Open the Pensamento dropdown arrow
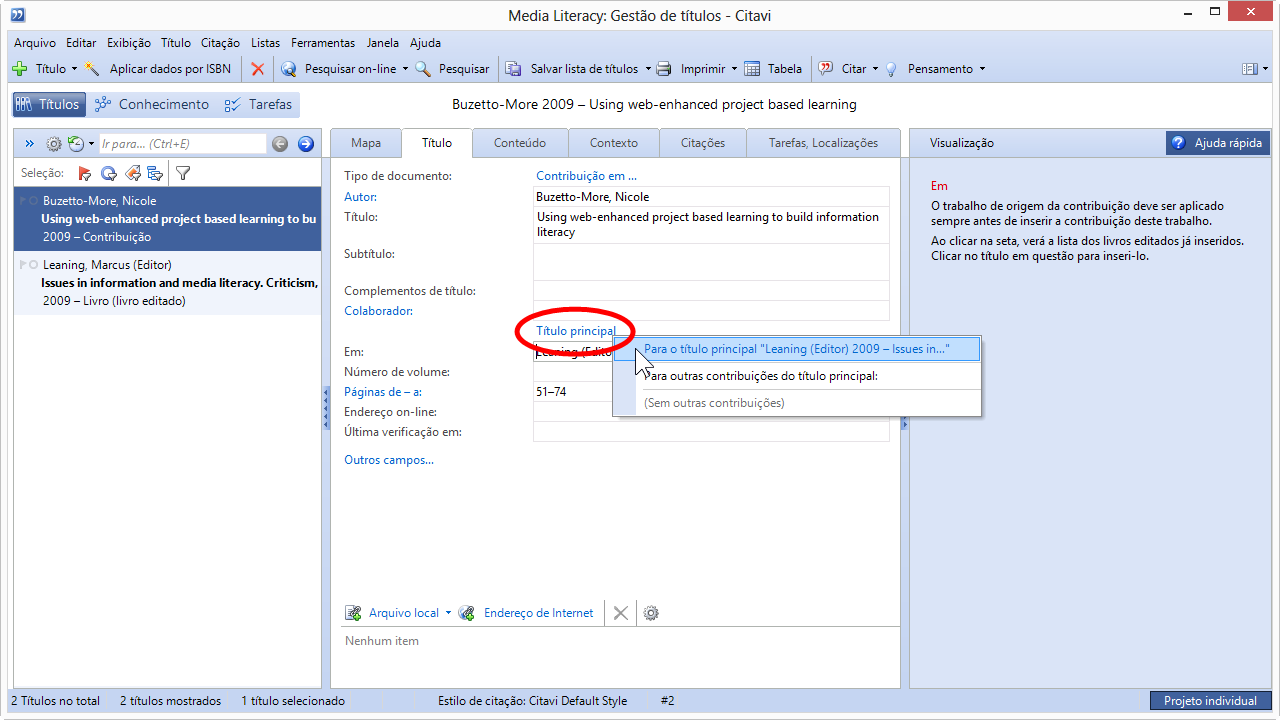The height and width of the screenshot is (720, 1280). 982,69
